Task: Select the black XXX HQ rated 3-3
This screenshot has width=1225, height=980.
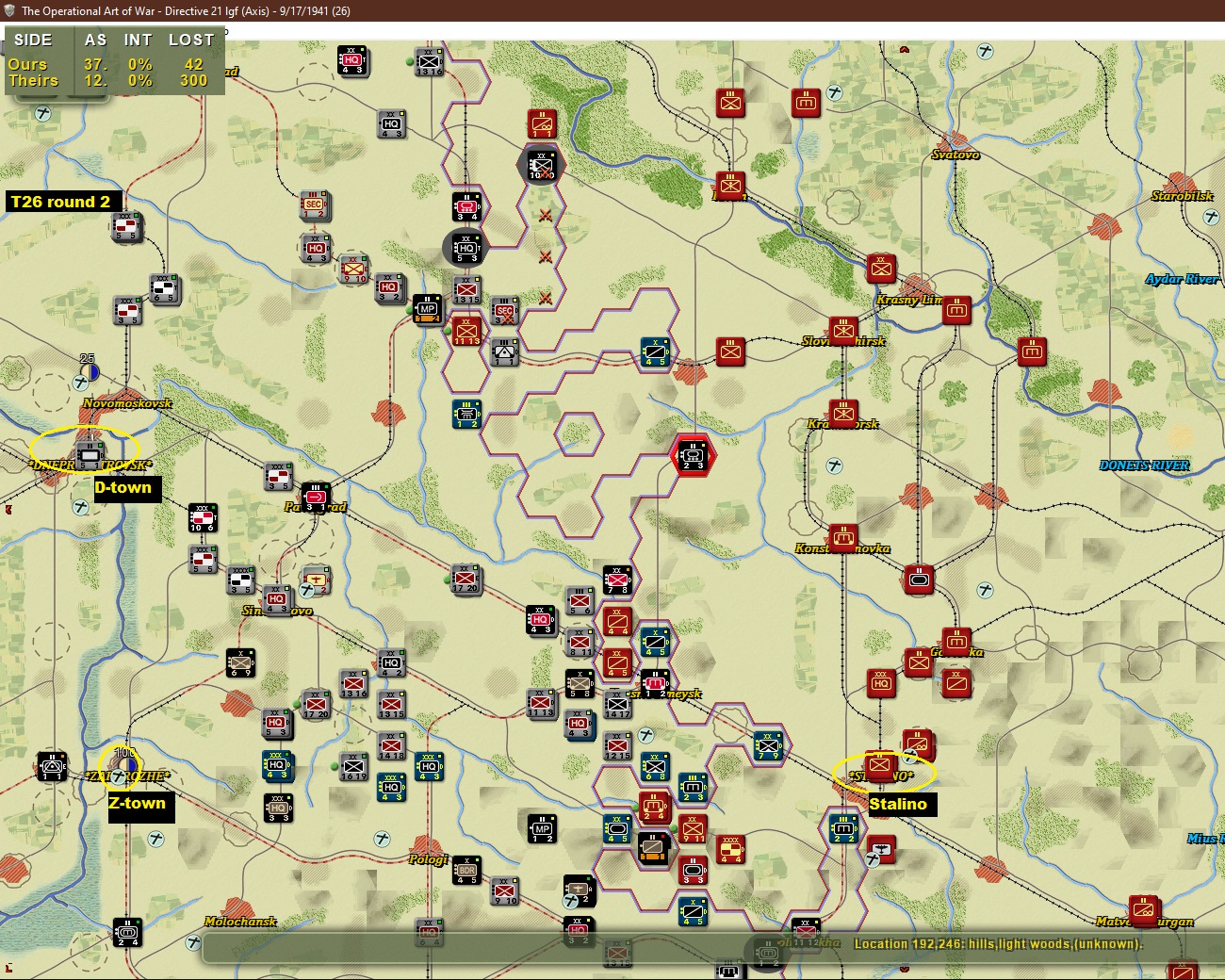Action: (x=278, y=808)
